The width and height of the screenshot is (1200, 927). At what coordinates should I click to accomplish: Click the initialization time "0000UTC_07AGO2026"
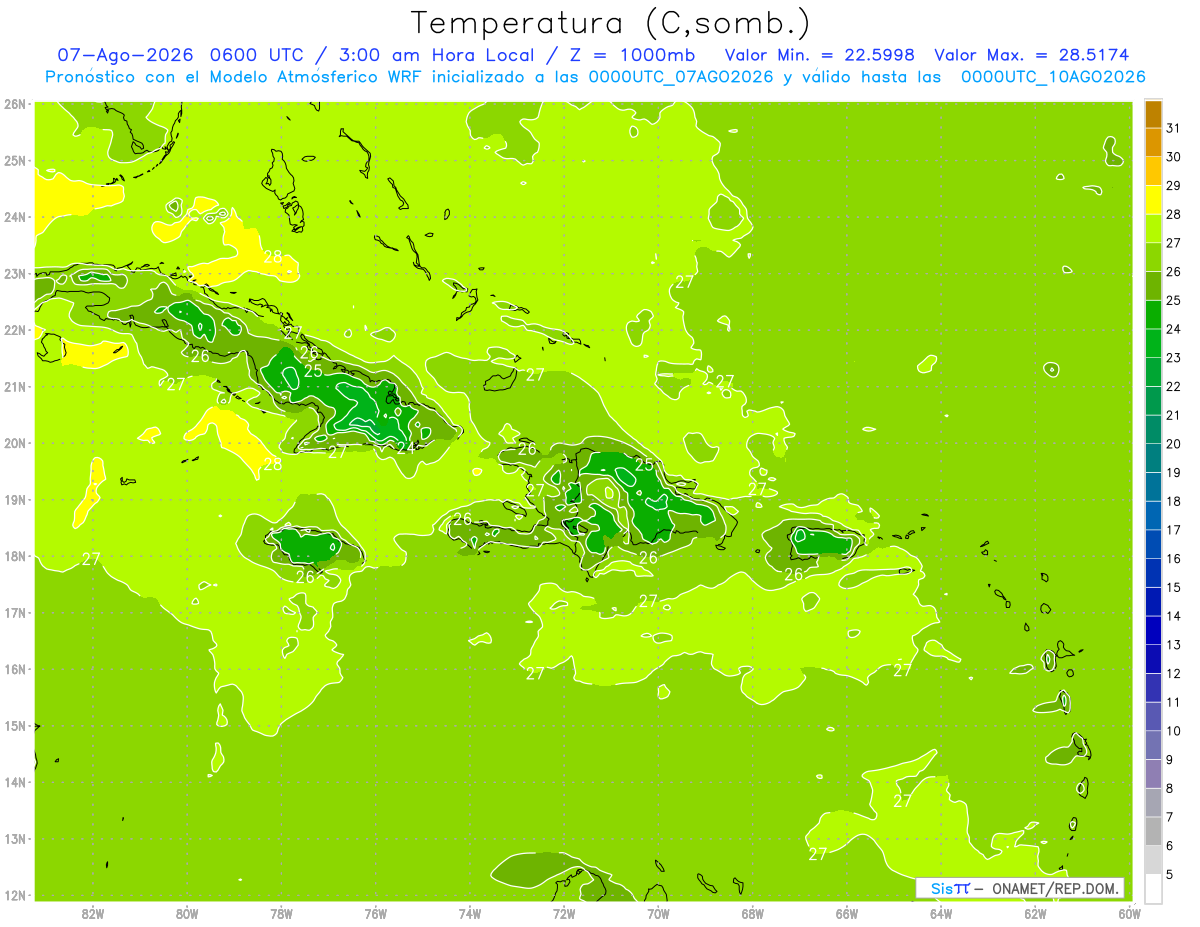click(x=681, y=77)
